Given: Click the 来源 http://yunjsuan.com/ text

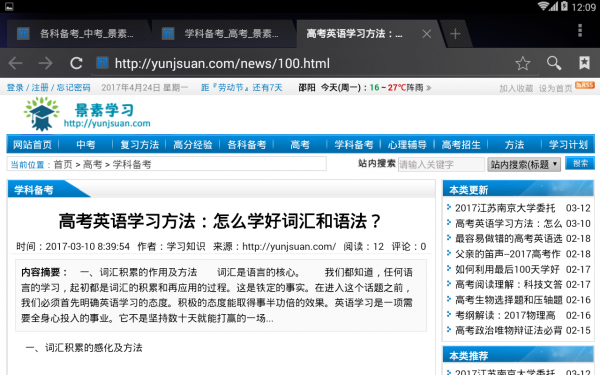Looking at the screenshot, I should tap(274, 246).
